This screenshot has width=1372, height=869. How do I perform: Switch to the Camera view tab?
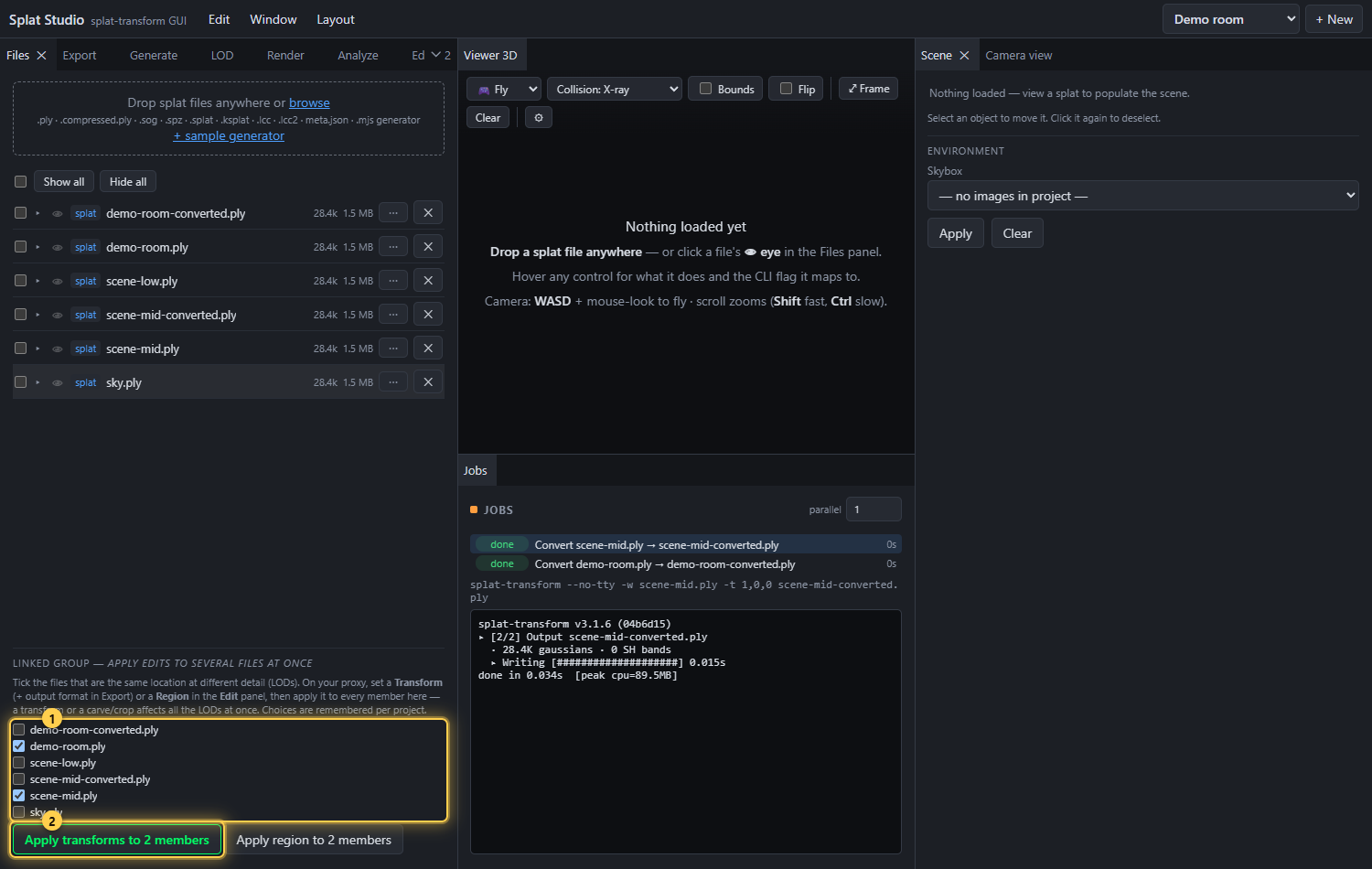[1019, 56]
